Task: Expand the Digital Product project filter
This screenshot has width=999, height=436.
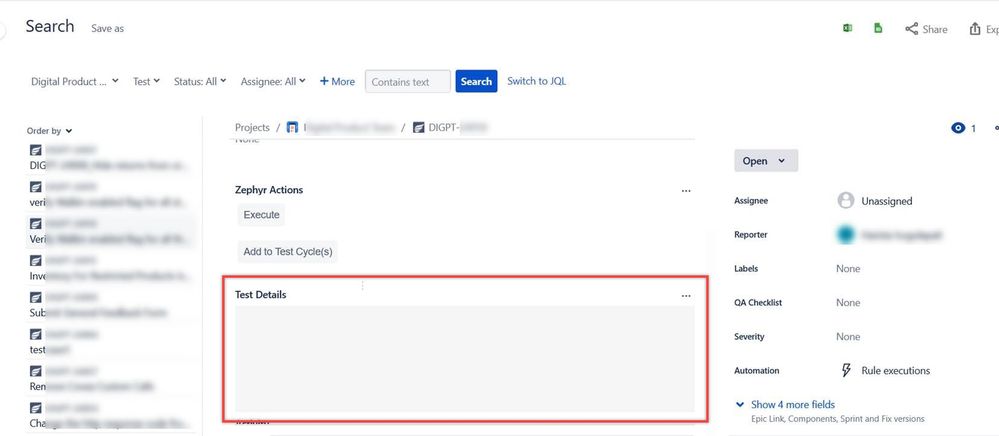Action: point(75,82)
